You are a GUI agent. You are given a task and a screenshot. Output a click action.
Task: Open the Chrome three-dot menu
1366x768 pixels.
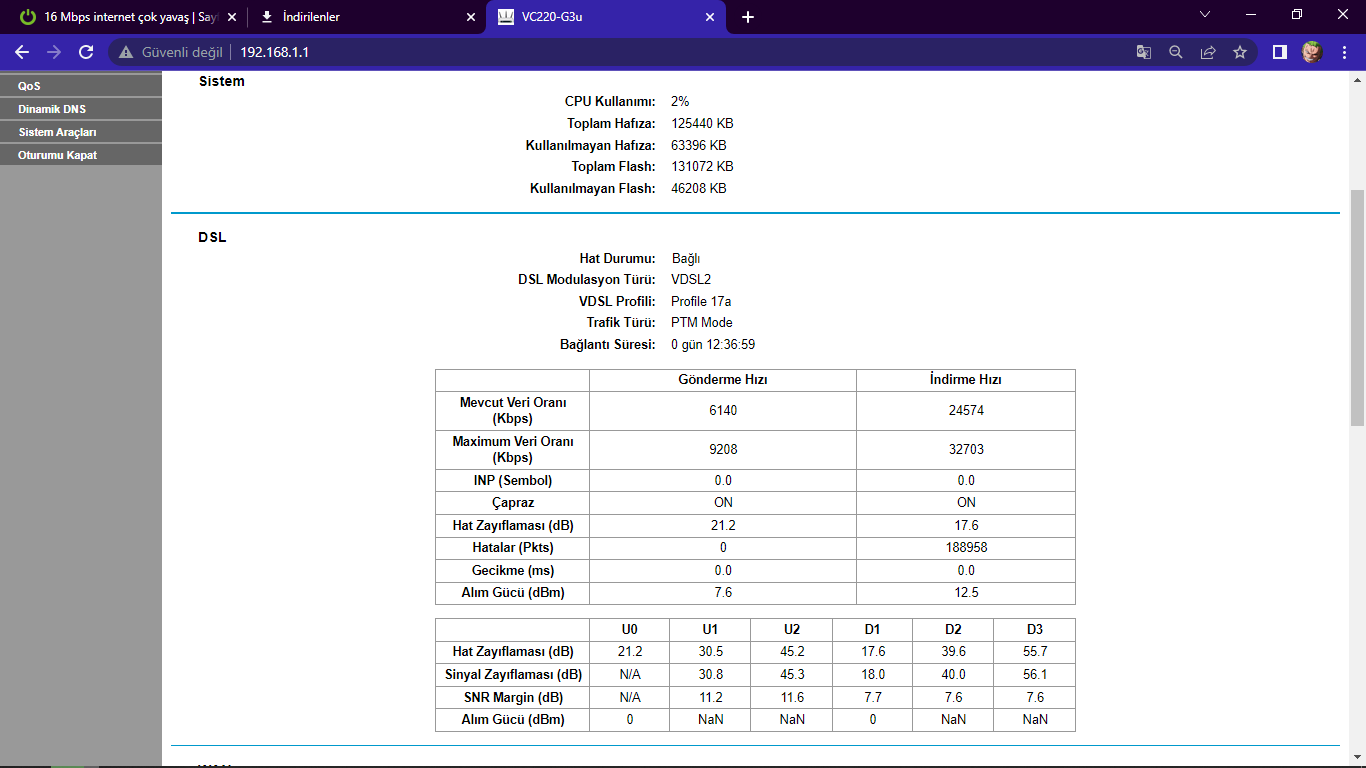(1344, 52)
